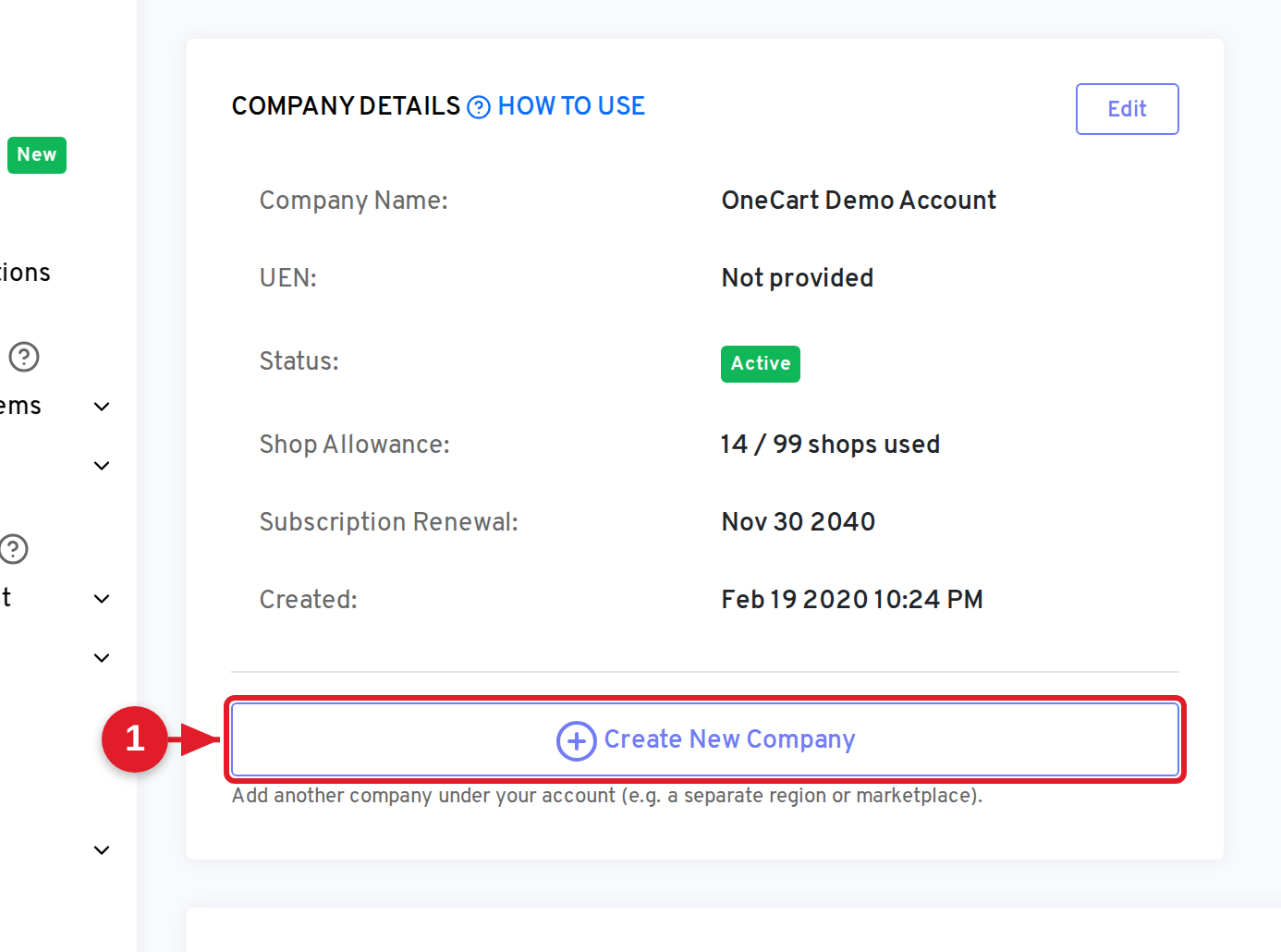Click the help icon beside HOW TO USE
1281x952 pixels.
tap(479, 107)
